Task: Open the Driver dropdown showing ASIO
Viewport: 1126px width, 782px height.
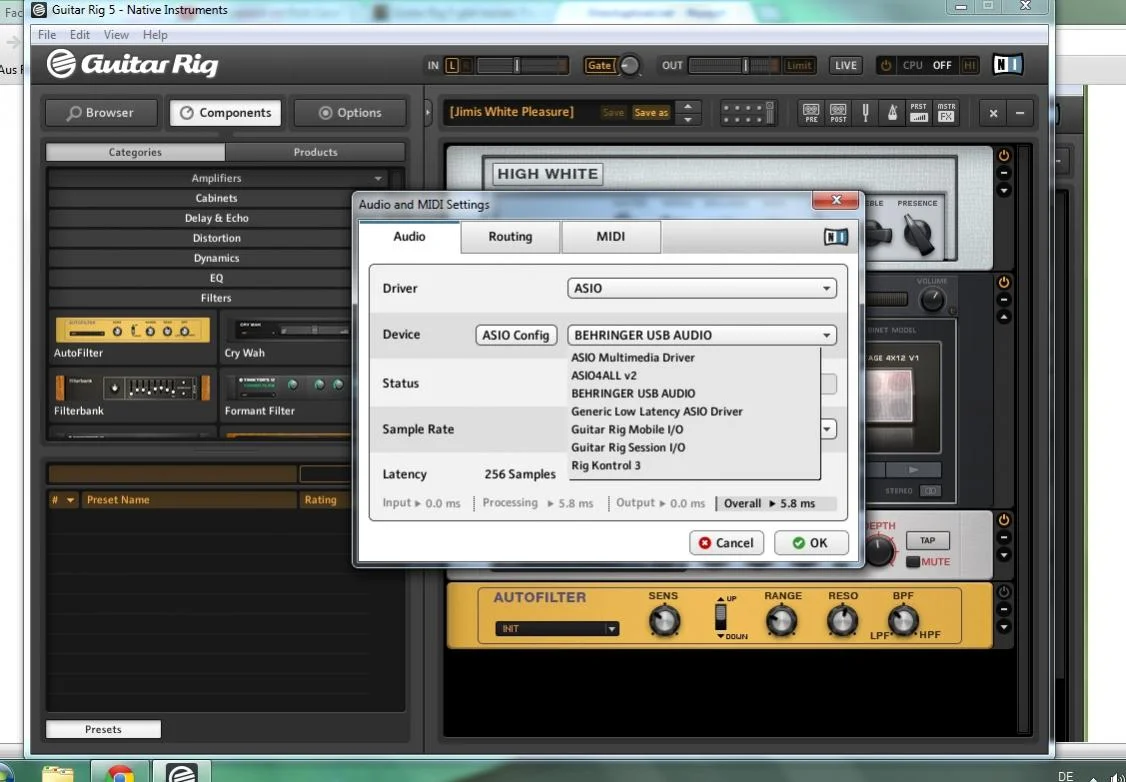Action: click(702, 288)
